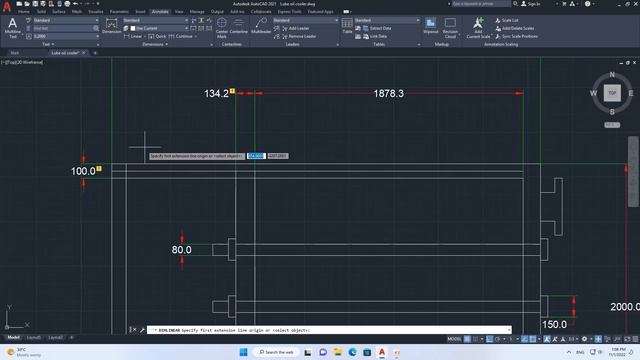Select the Multileader tool
This screenshot has width=640, height=360.
click(261, 26)
